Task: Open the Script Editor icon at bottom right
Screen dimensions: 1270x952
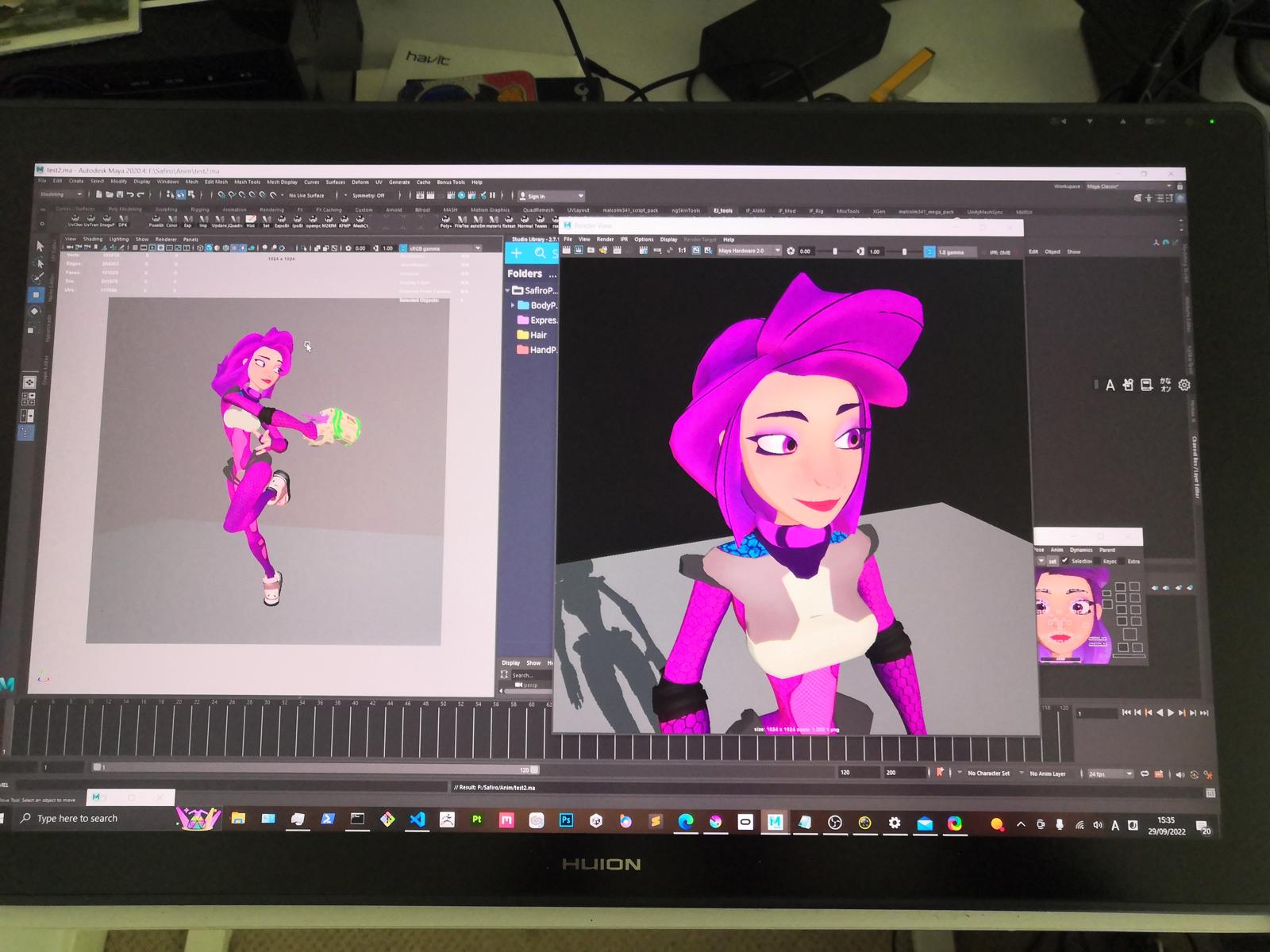Action: (x=1210, y=793)
